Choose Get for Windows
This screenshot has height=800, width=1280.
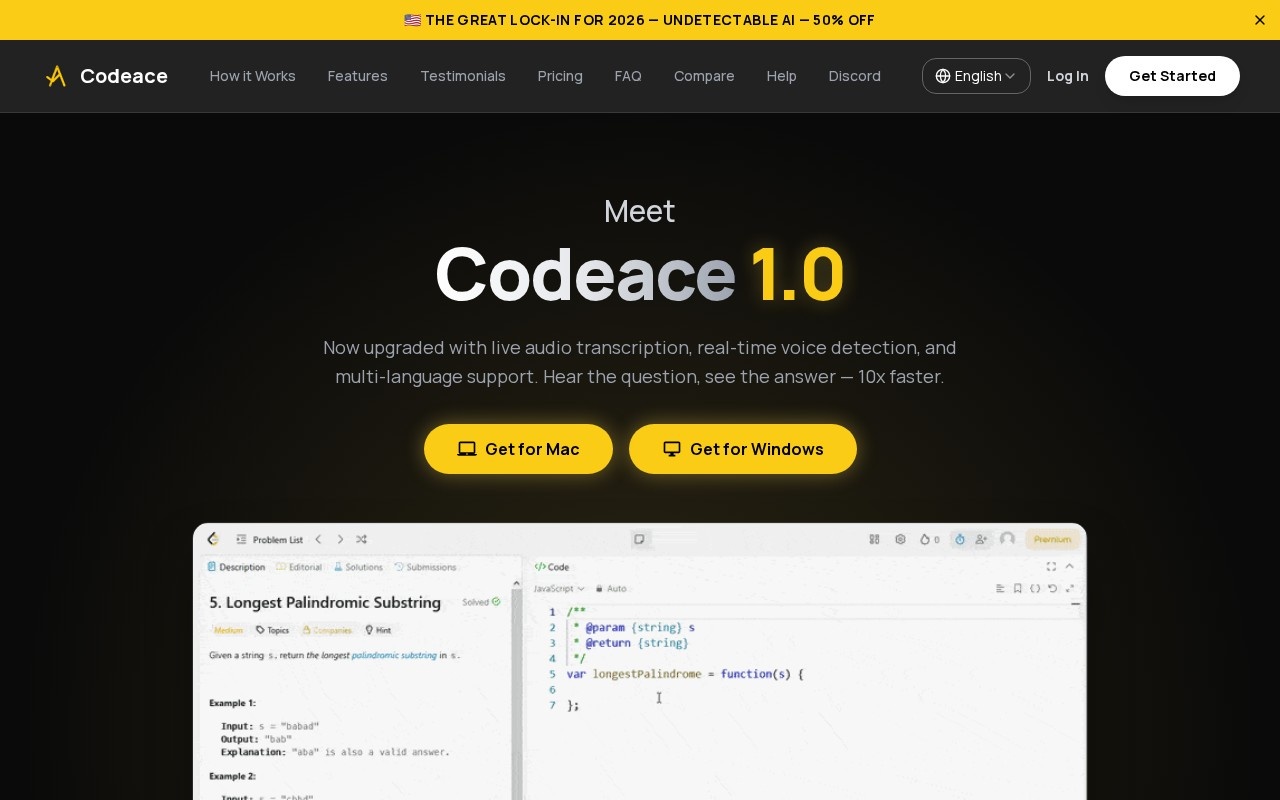[743, 449]
